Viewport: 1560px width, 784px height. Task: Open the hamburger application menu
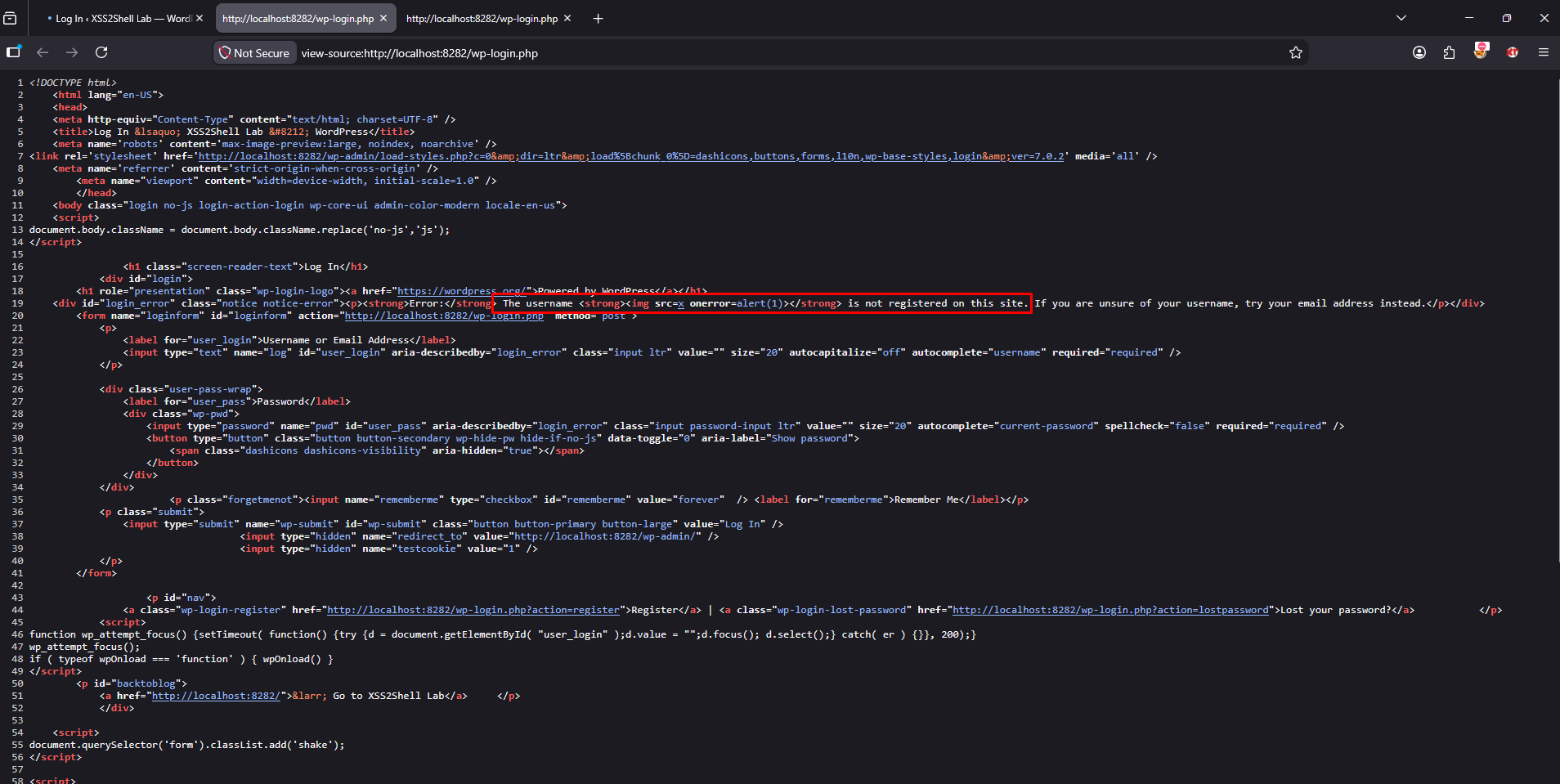coord(1544,52)
